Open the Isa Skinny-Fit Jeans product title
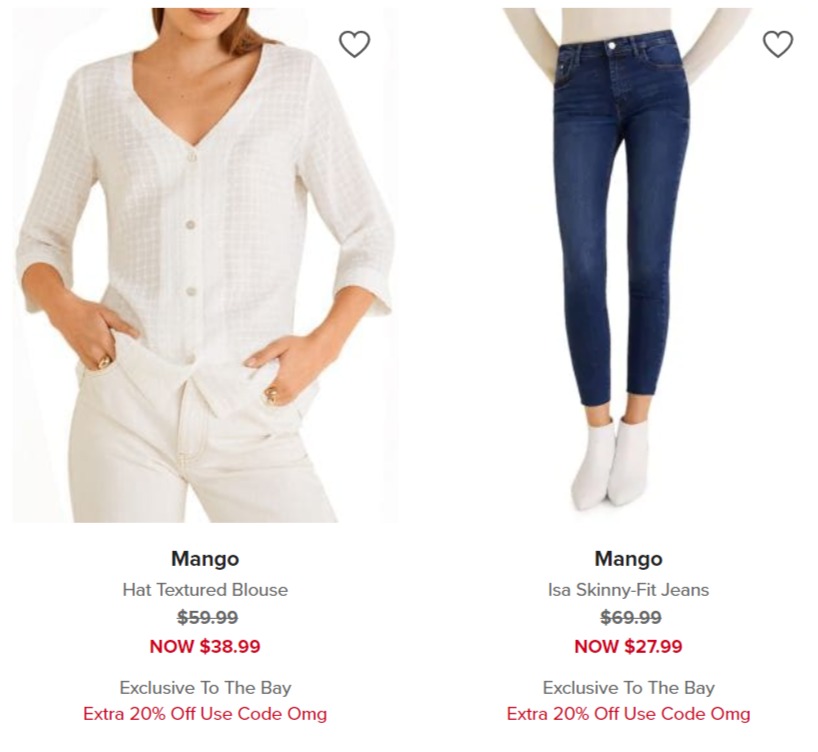 (x=628, y=590)
